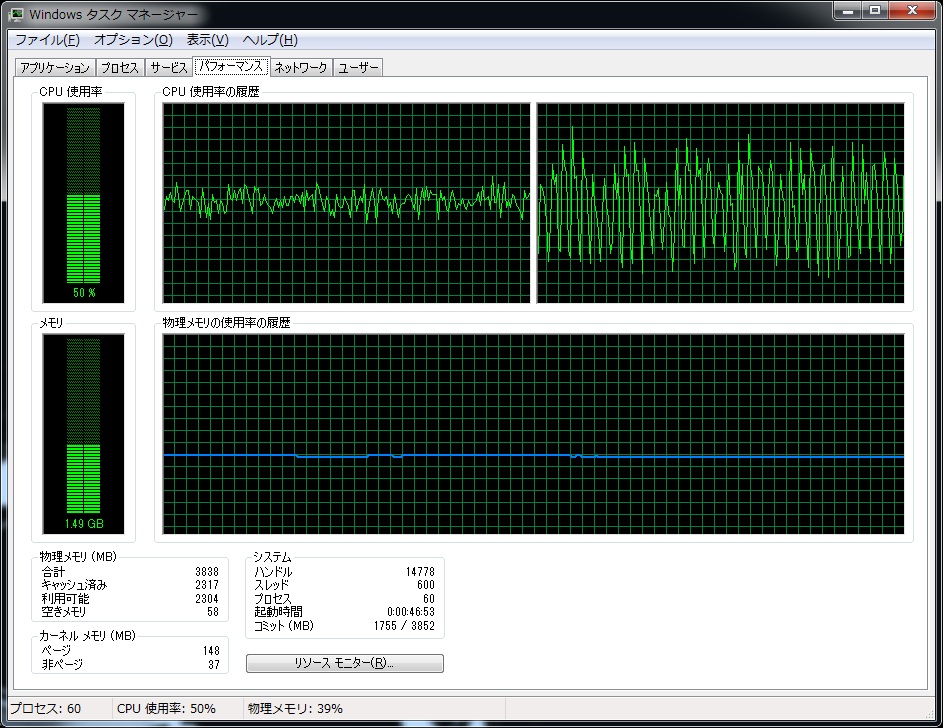Select the パフォーマンス tab
The image size is (943, 728).
(x=232, y=66)
